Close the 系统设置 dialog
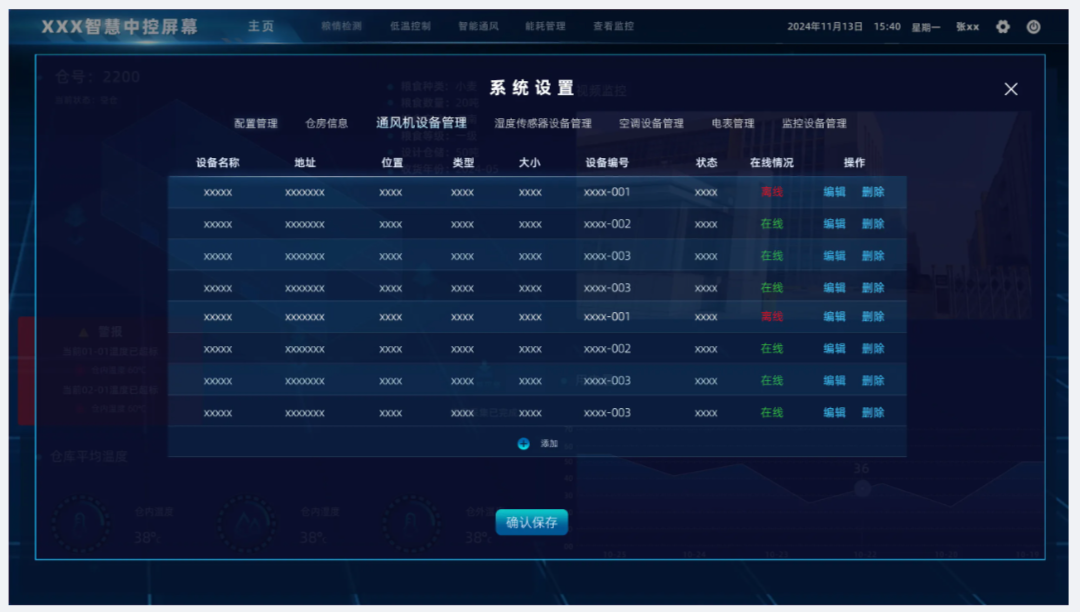Viewport: 1080px width, 612px height. point(1010,89)
